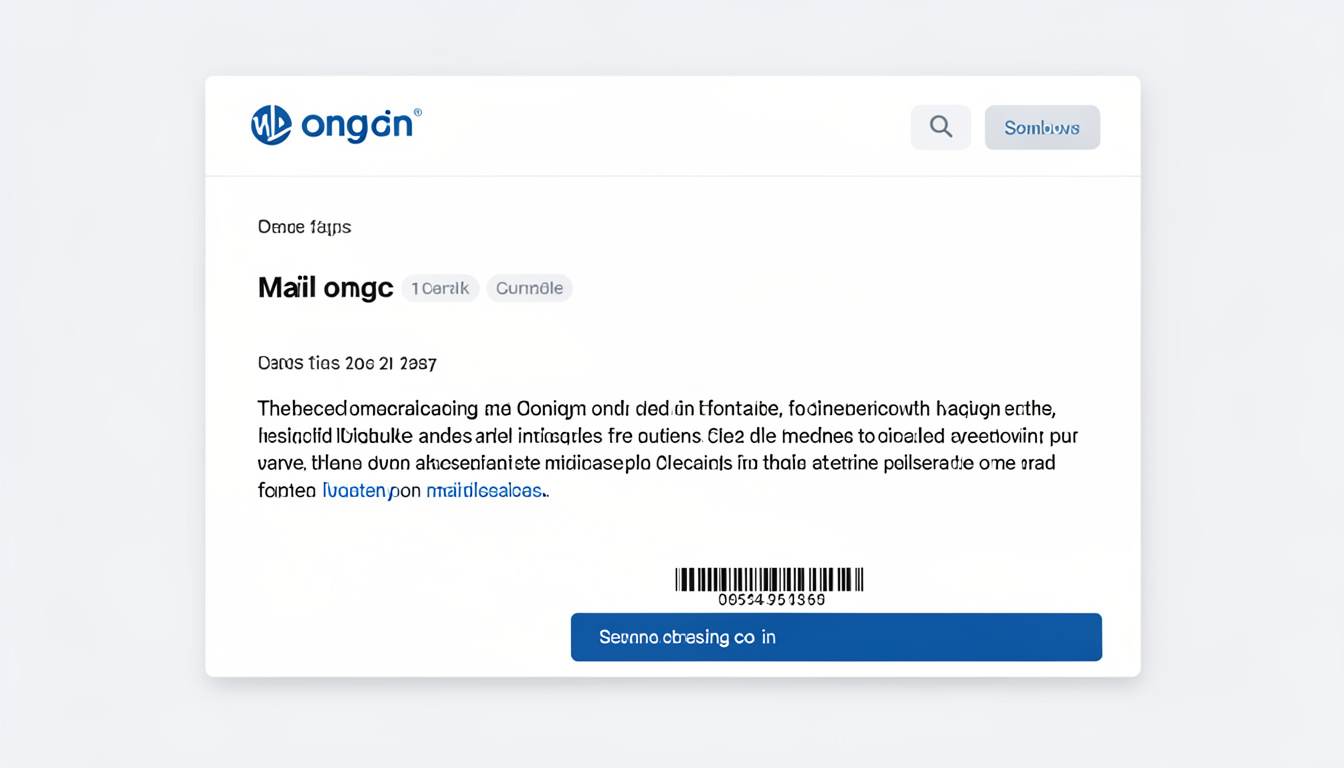This screenshot has width=1344, height=768.
Task: Click the Ivoaten pon blue link
Action: click(x=360, y=491)
